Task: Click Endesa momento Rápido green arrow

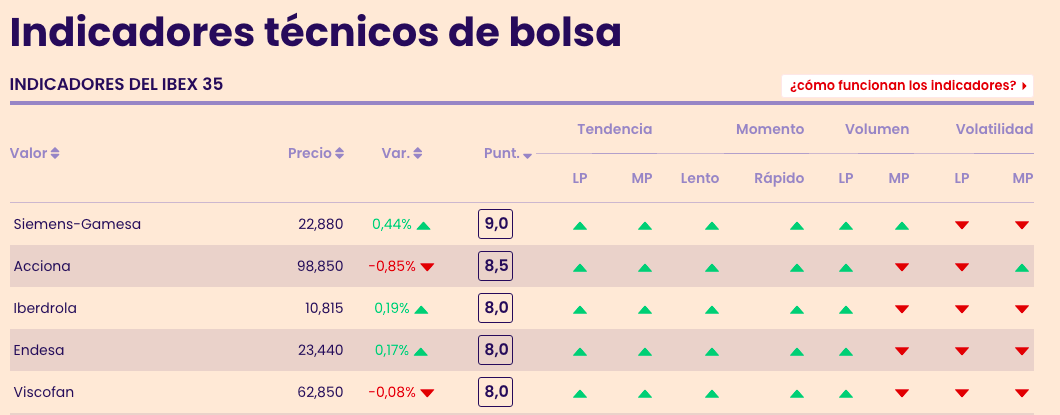Action: coord(796,351)
